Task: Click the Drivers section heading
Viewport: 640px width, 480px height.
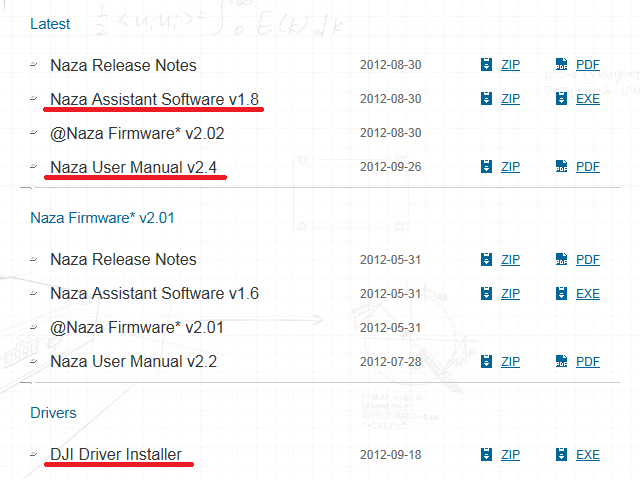Action: tap(53, 413)
